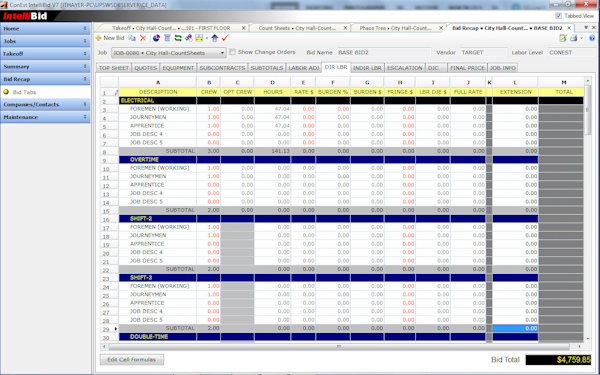600x375 pixels.
Task: Open the dropdown arrow beside the layout icon
Action: pyautogui.click(x=207, y=38)
